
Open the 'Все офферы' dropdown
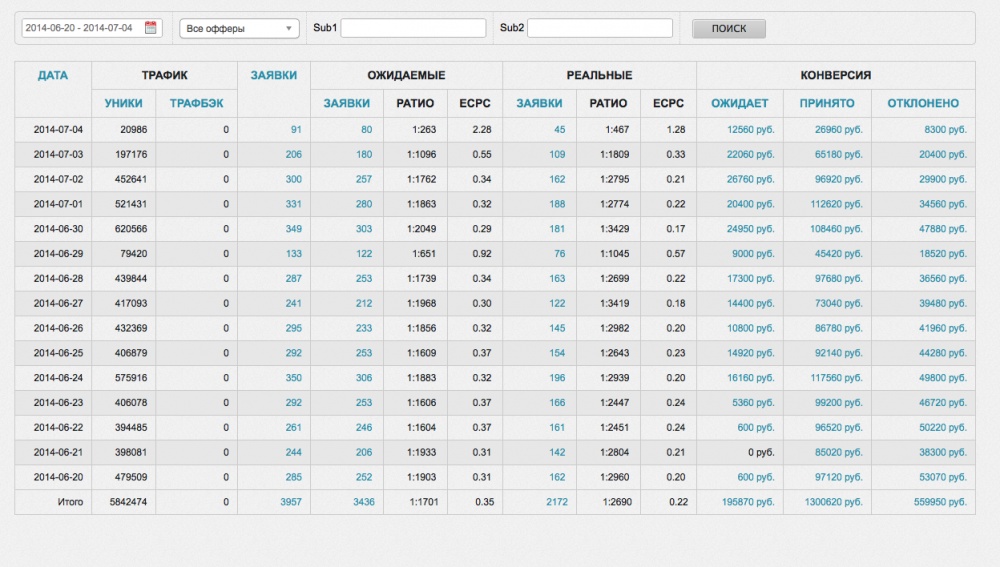coord(239,29)
